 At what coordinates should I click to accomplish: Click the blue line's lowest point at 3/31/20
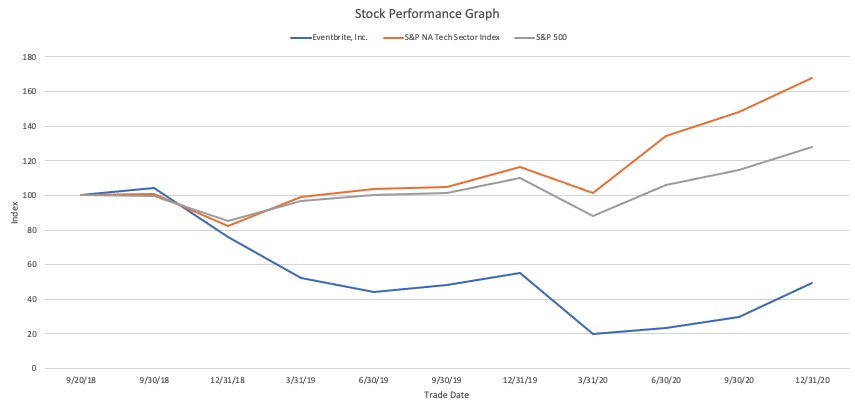[593, 334]
